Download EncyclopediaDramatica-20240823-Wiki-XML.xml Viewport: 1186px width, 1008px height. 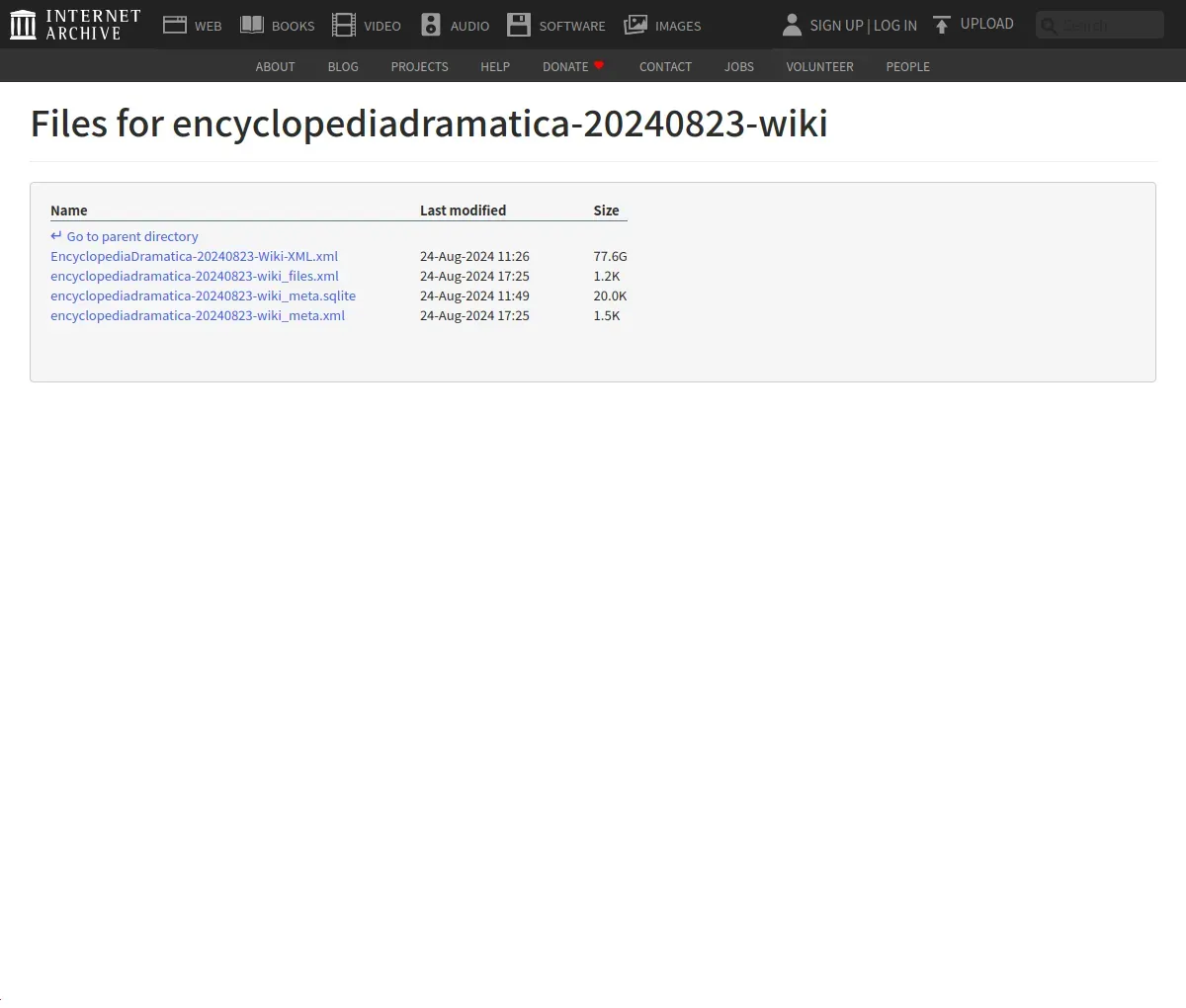[194, 257]
